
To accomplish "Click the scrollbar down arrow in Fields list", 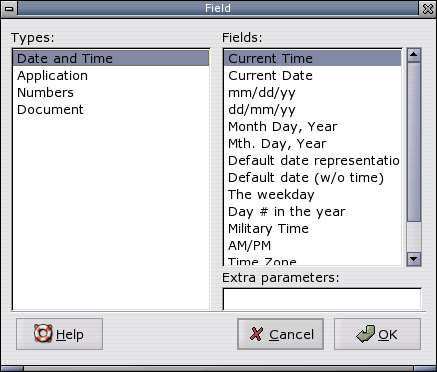I will [x=414, y=258].
